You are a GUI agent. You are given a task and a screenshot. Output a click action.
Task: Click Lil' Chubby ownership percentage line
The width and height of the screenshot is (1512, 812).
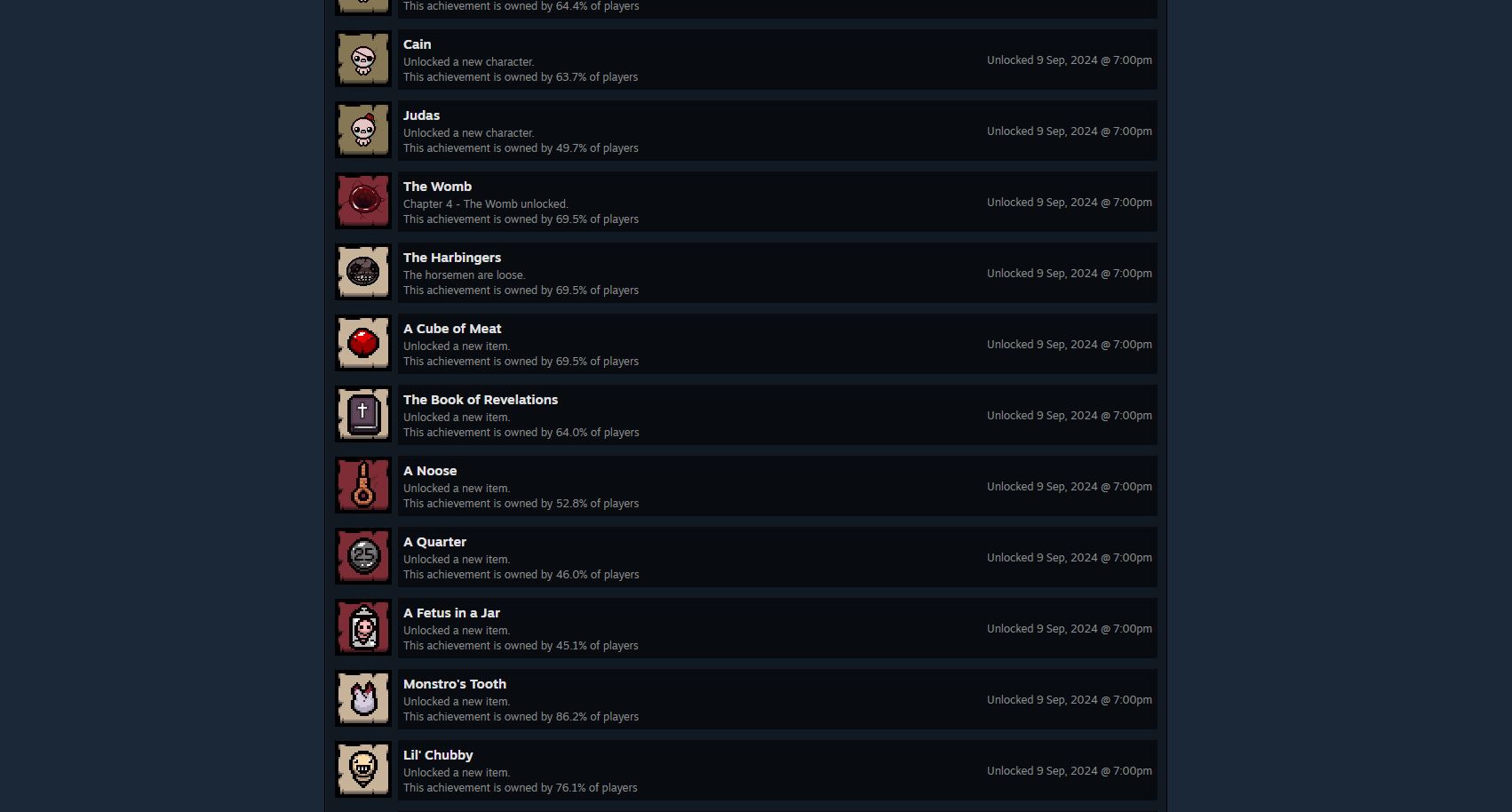coord(521,788)
